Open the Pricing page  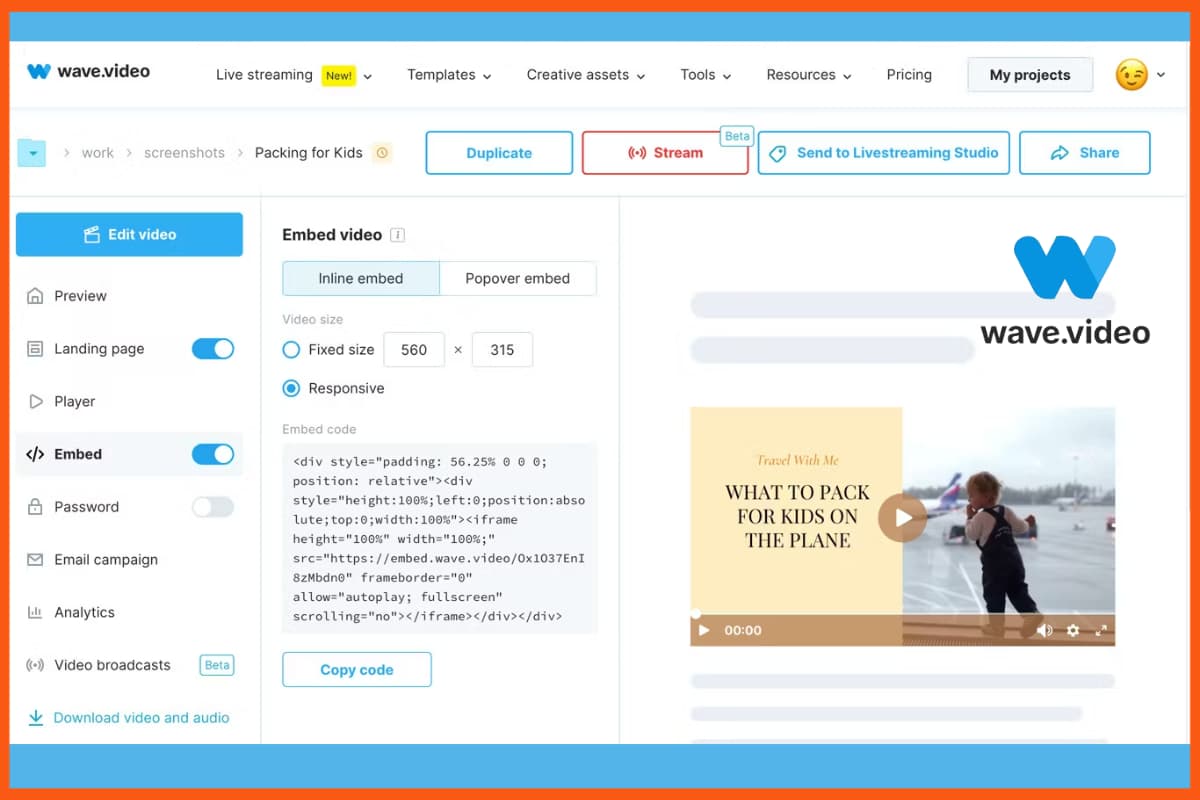click(908, 74)
